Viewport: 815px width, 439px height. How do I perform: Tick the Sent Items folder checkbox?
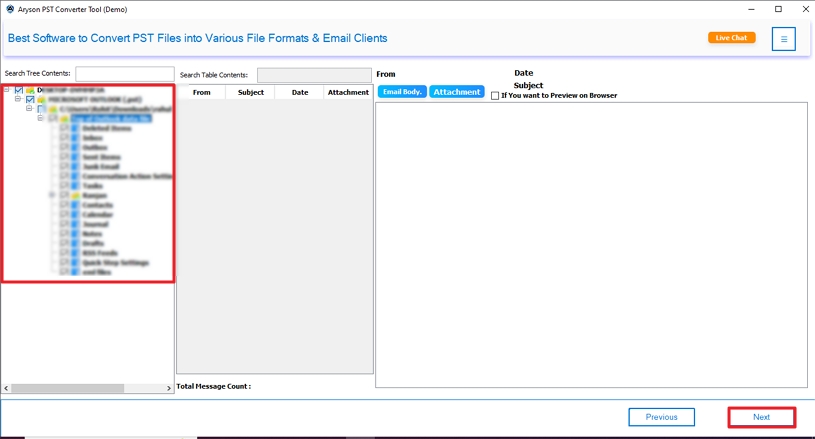pyautogui.click(x=64, y=157)
